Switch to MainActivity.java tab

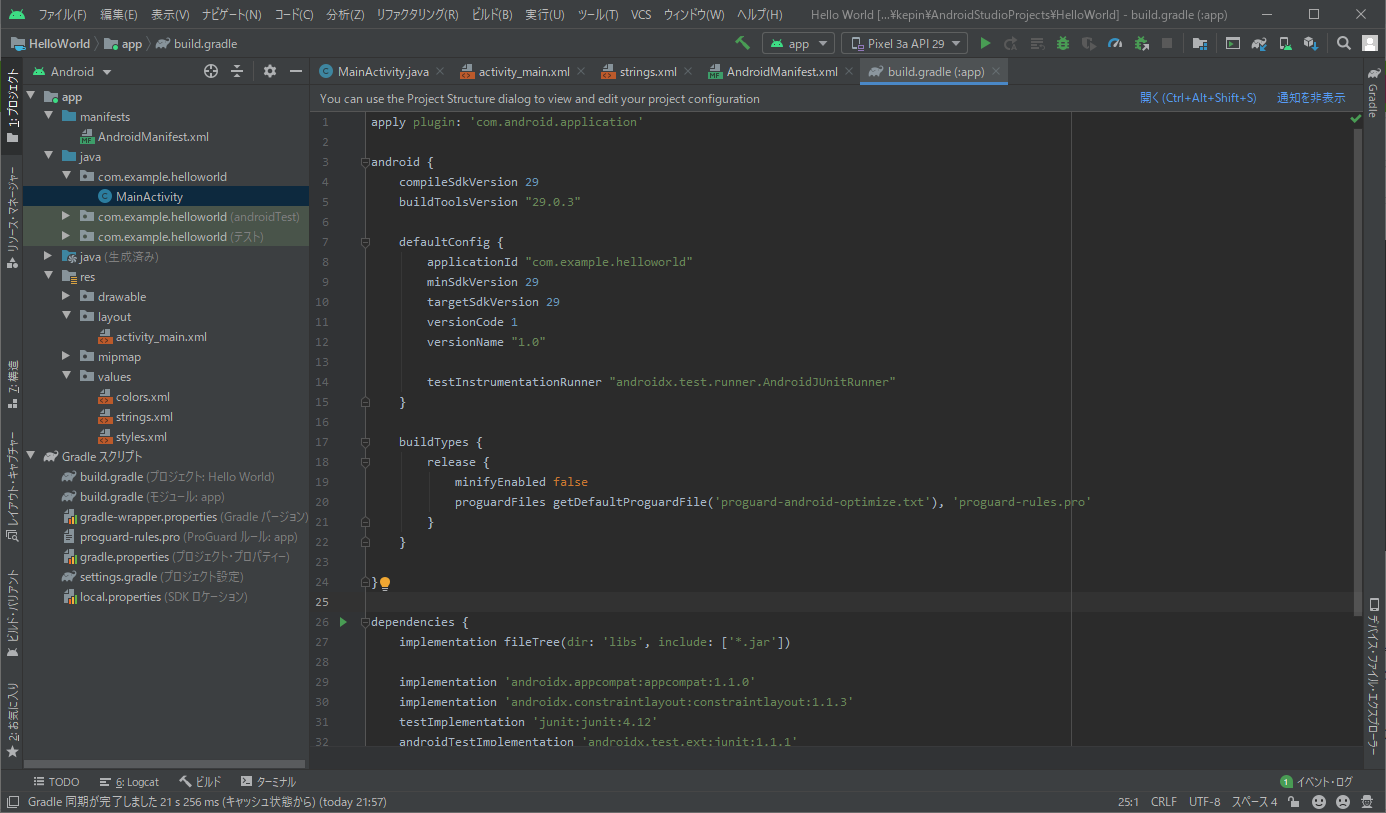[x=383, y=72]
